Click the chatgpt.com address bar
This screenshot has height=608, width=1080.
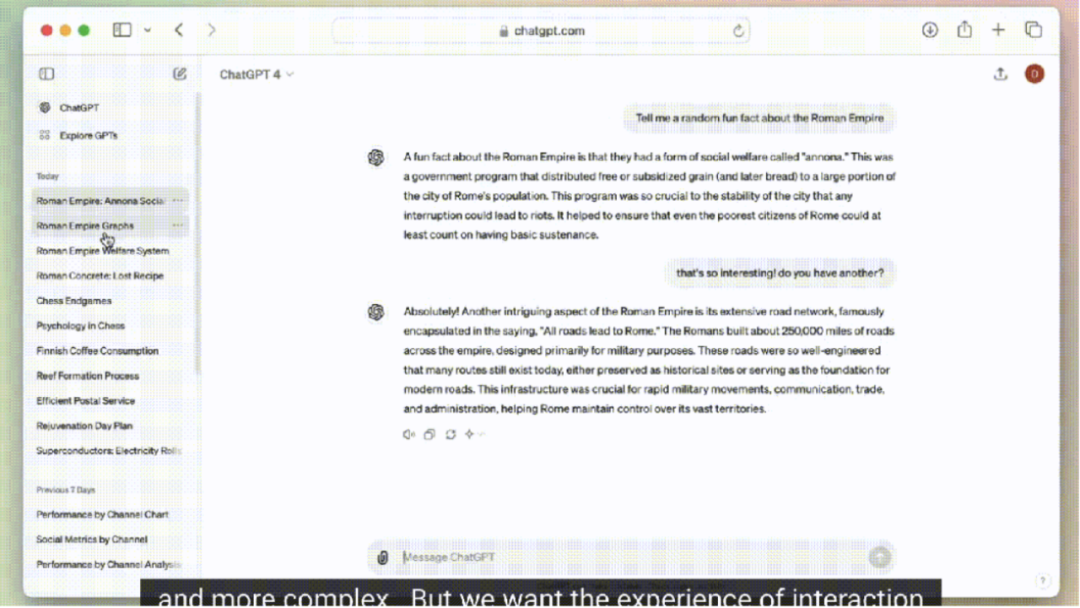(541, 31)
